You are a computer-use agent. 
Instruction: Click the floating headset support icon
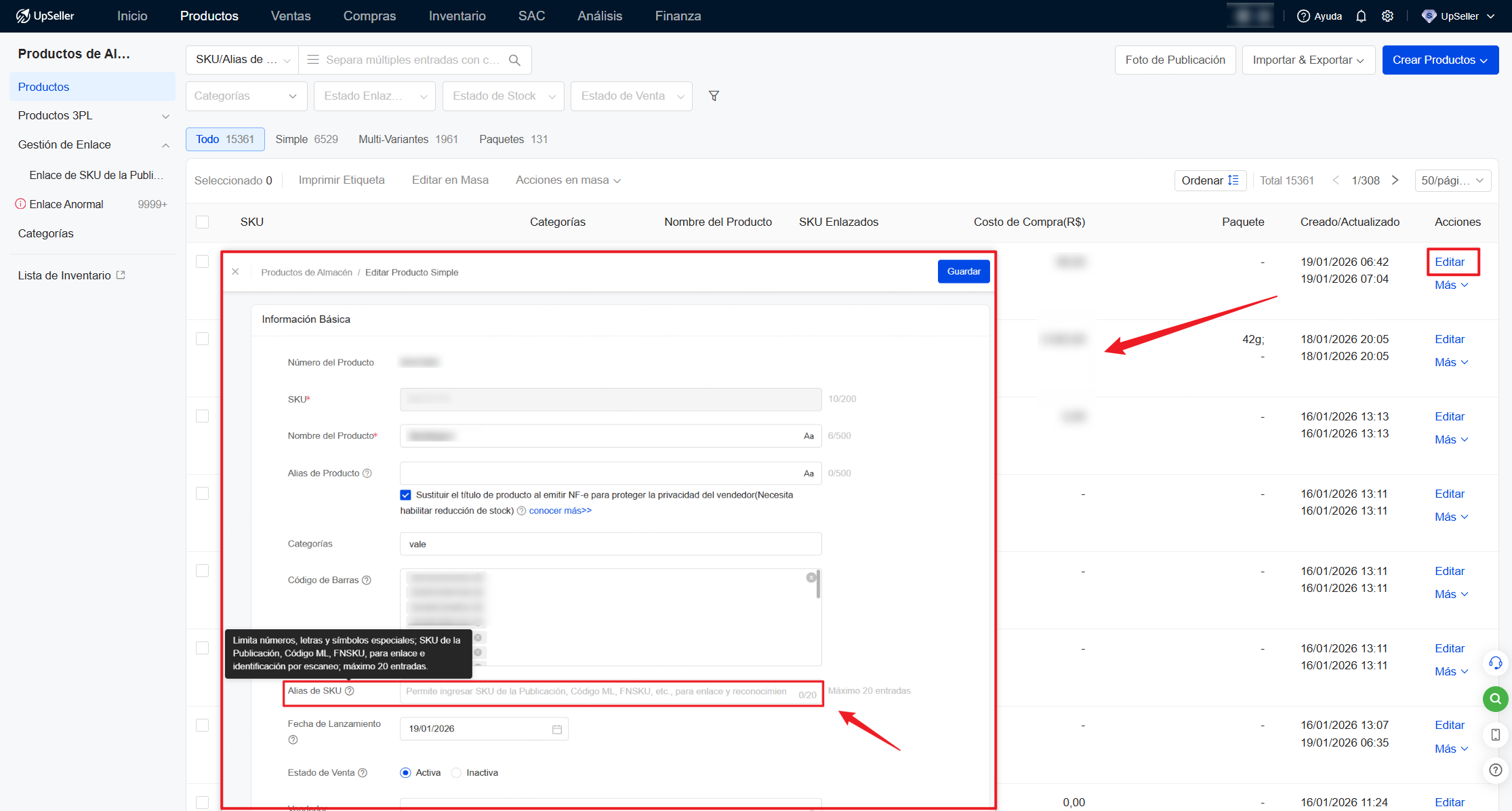click(1495, 663)
